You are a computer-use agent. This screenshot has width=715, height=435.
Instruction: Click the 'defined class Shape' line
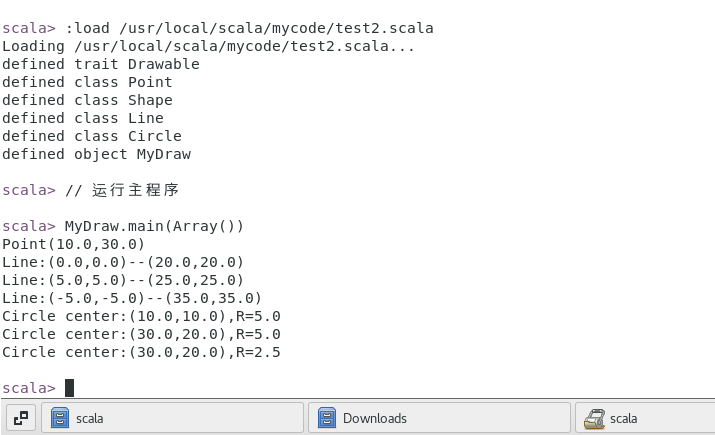(x=87, y=100)
